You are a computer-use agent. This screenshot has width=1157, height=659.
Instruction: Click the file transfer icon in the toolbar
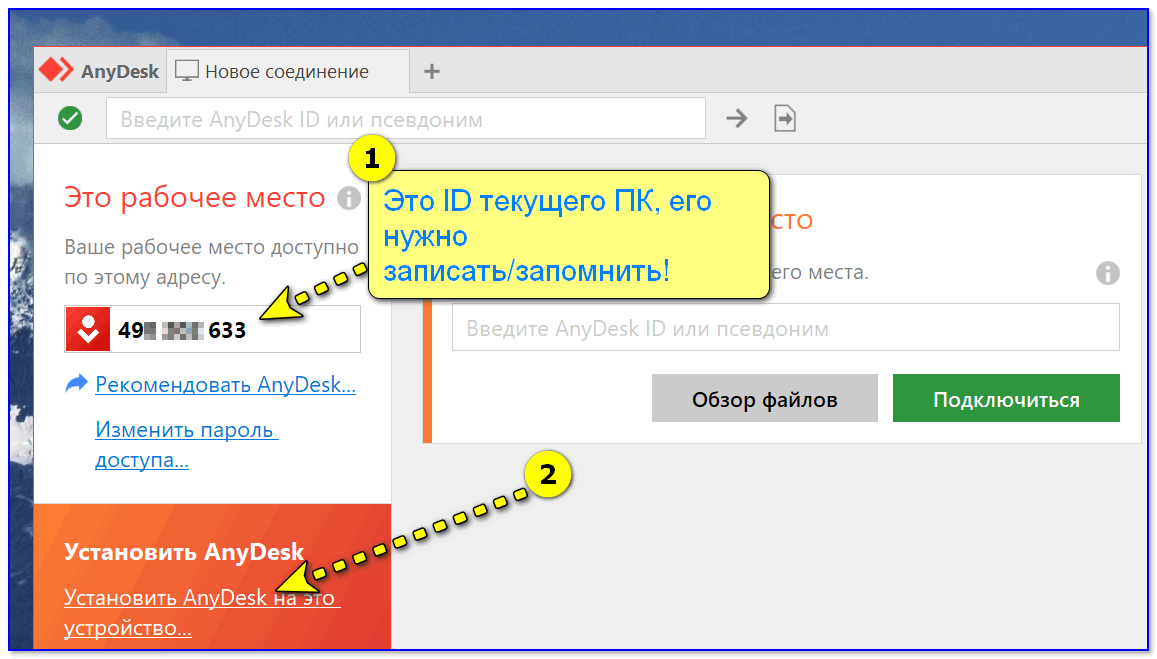784,118
